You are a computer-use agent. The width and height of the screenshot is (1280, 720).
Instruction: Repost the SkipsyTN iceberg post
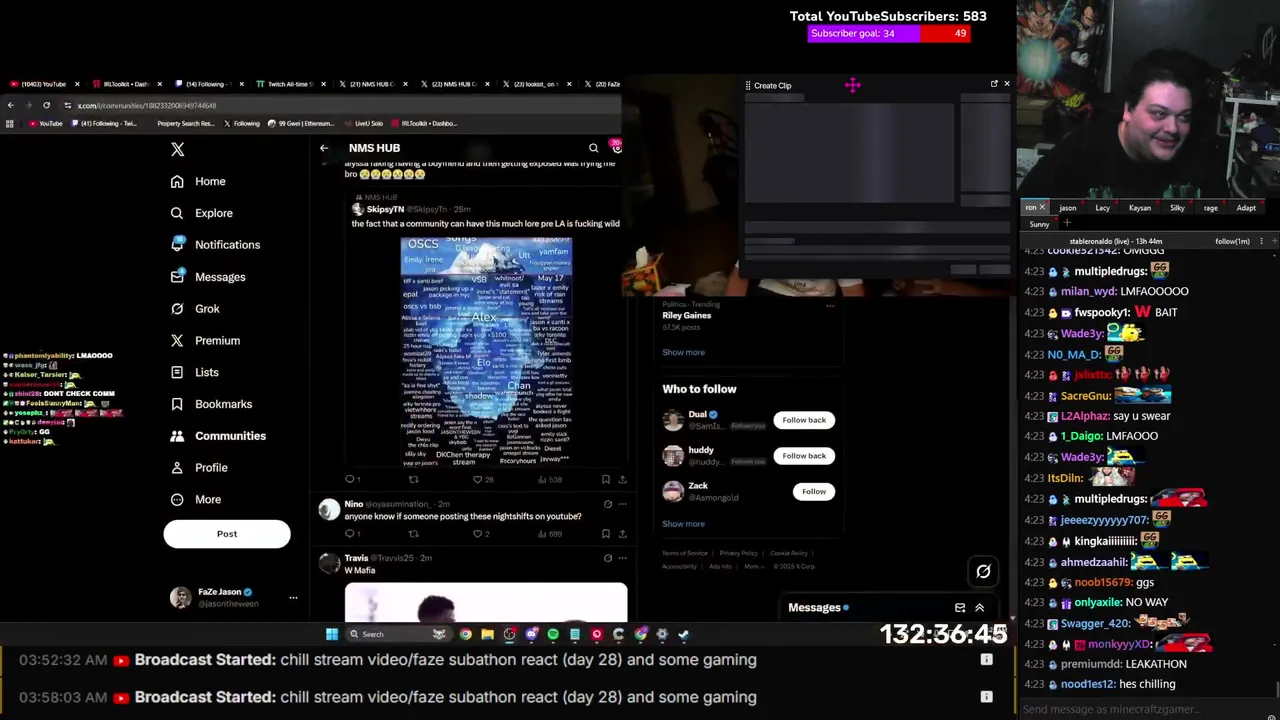click(413, 479)
